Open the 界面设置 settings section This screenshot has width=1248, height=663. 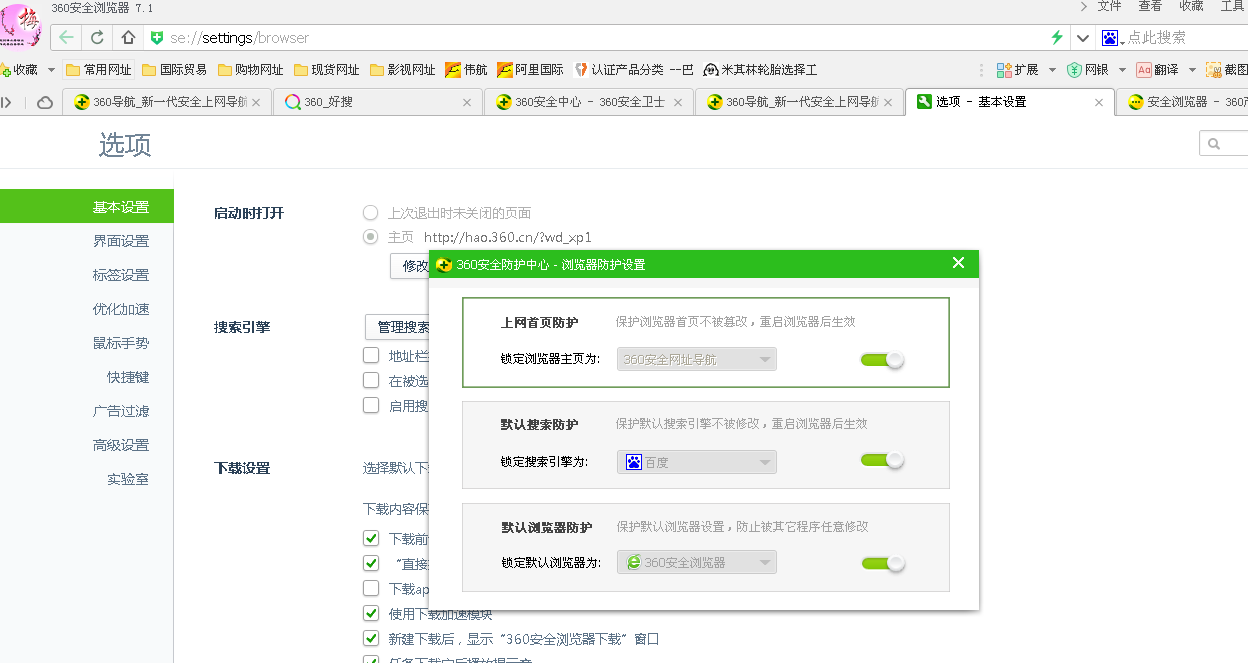pyautogui.click(x=121, y=241)
